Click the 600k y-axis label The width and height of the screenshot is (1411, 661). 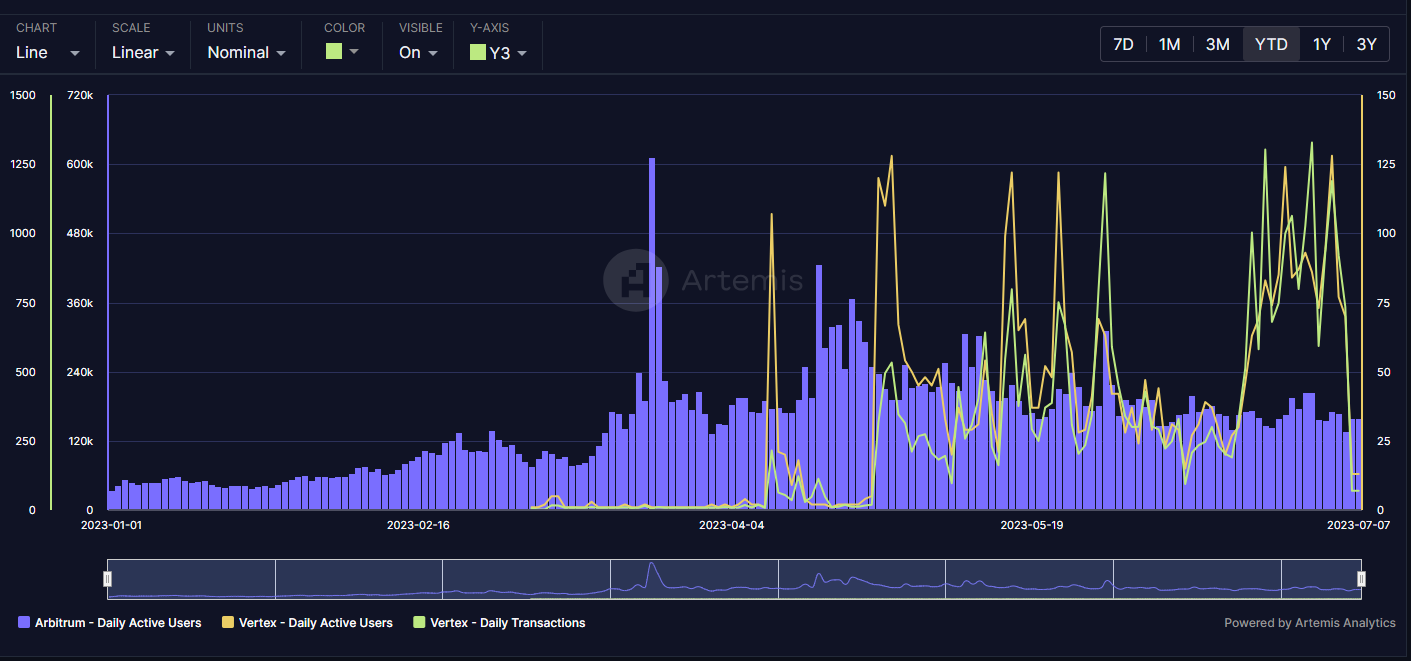click(80, 164)
